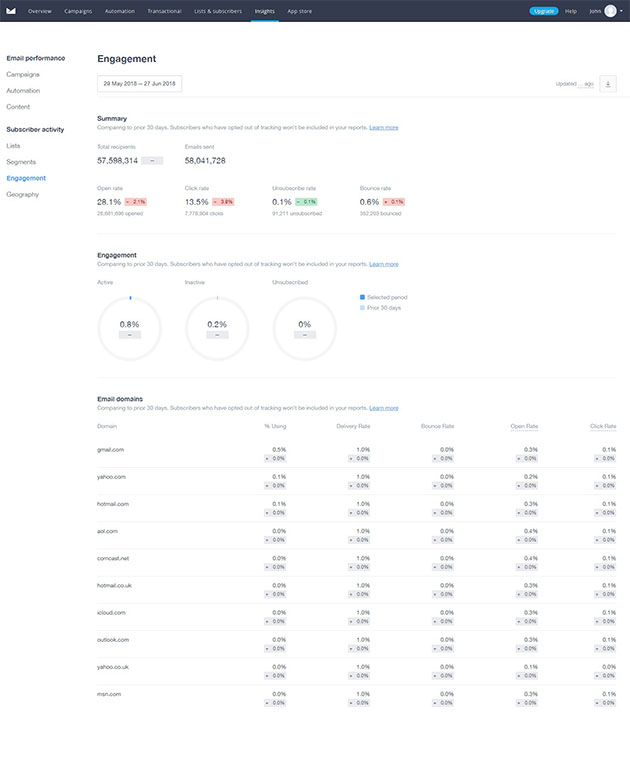The width and height of the screenshot is (630, 760).
Task: Click the 13.5% click rate value
Action: (x=196, y=202)
